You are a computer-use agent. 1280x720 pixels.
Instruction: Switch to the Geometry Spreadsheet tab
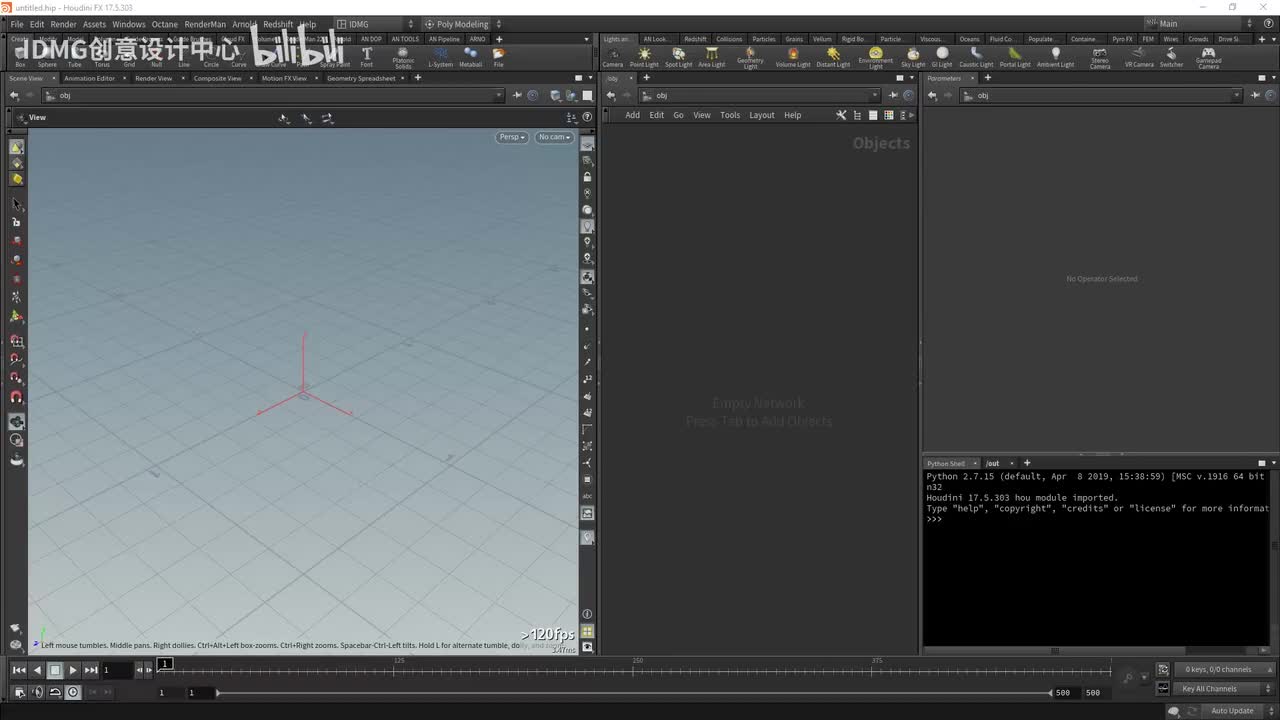coord(361,78)
